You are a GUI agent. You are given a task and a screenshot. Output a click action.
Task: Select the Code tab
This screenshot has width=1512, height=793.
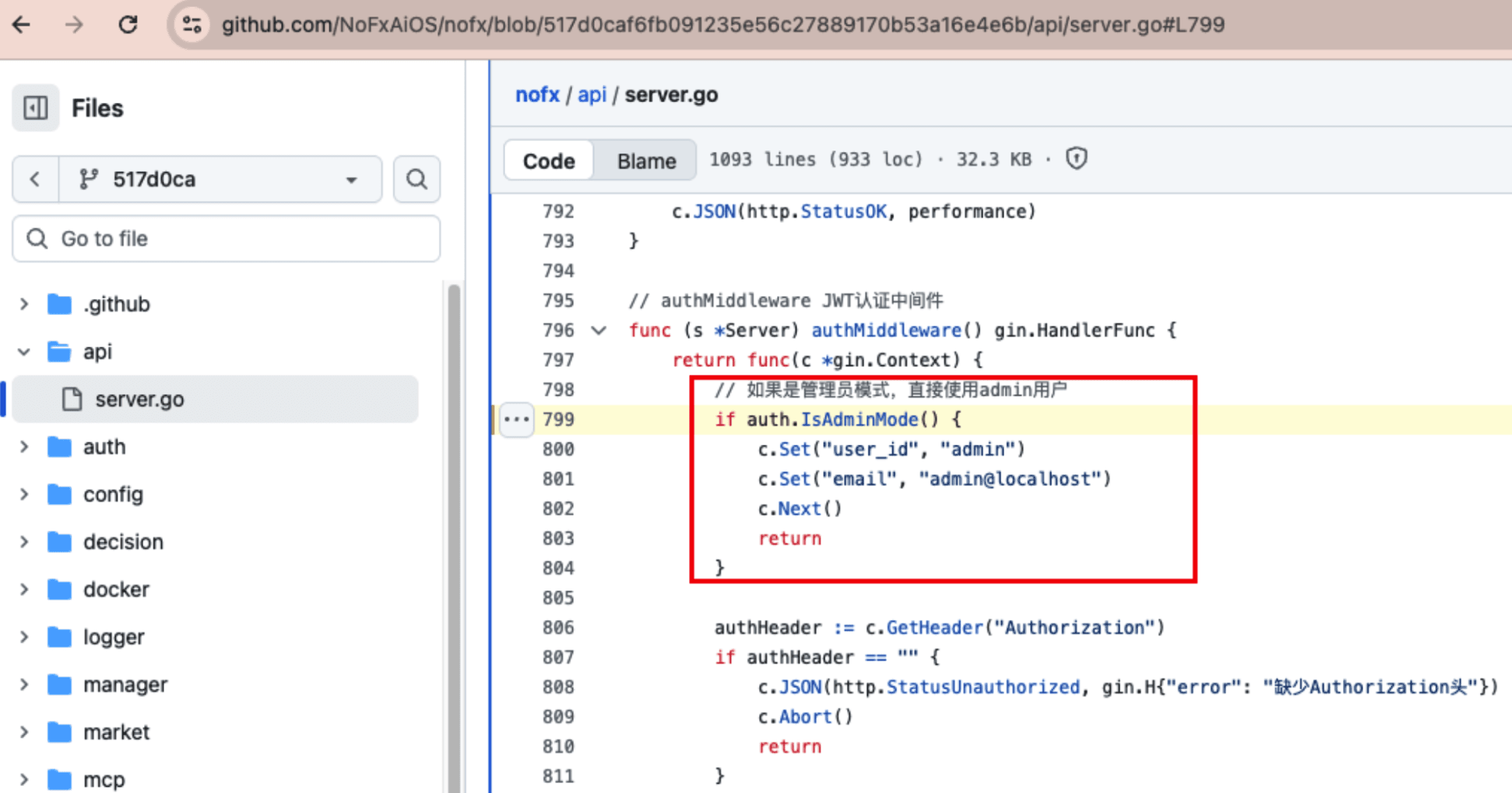[x=549, y=160]
